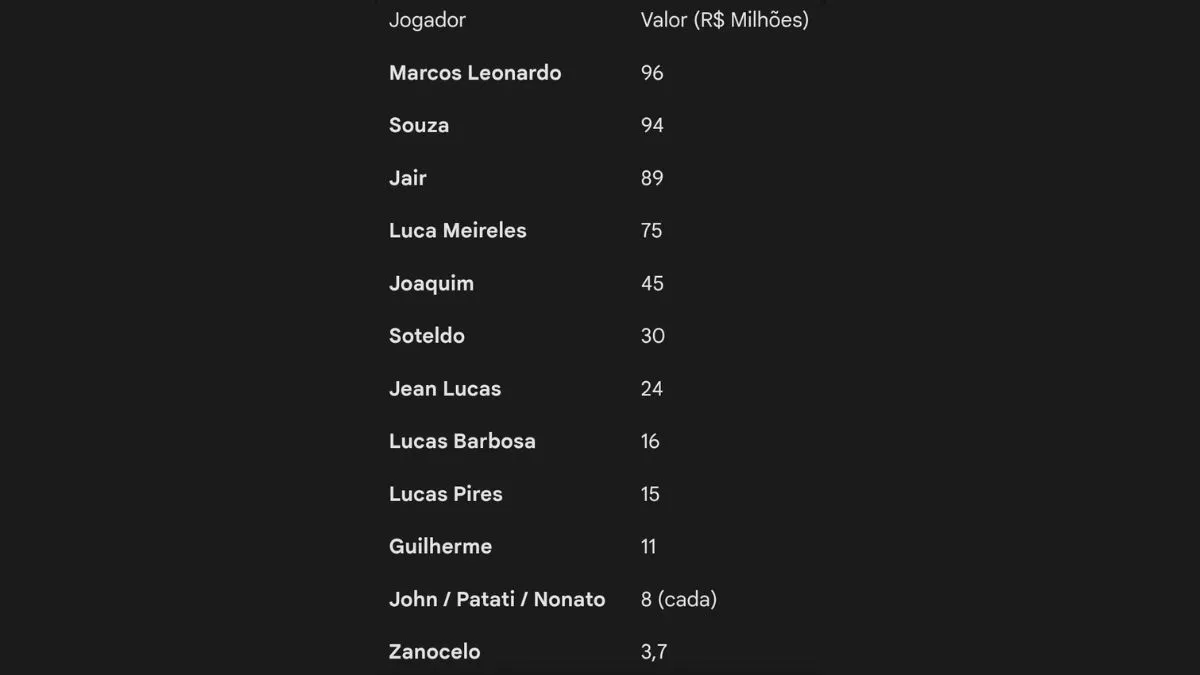Click the Soteldo player name
Image resolution: width=1200 pixels, height=675 pixels.
click(x=427, y=336)
